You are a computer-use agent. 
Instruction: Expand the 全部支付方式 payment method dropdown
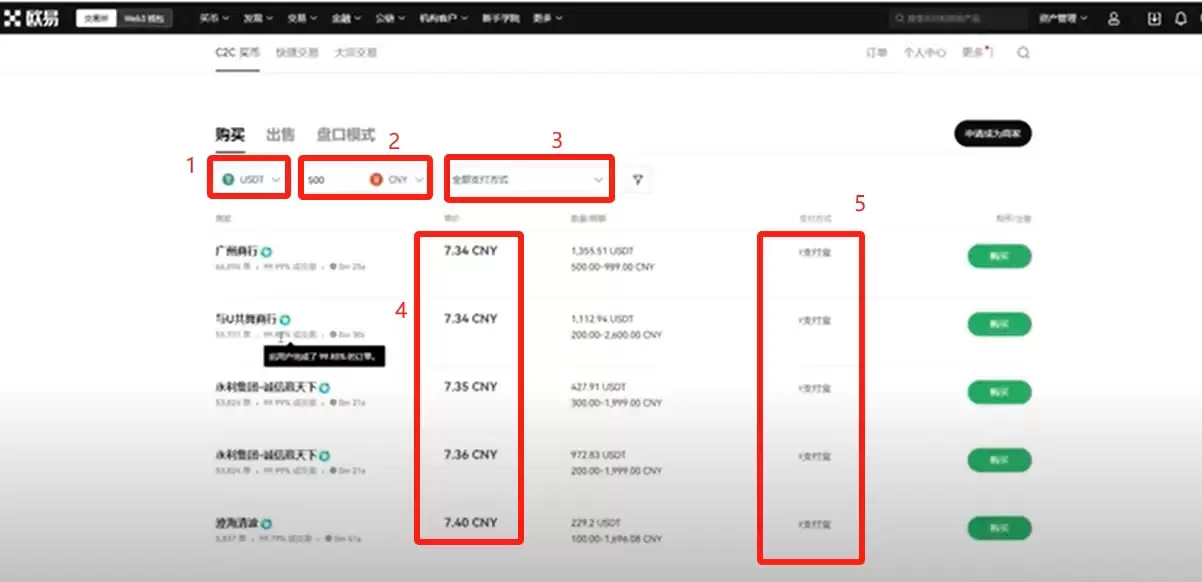pos(529,178)
